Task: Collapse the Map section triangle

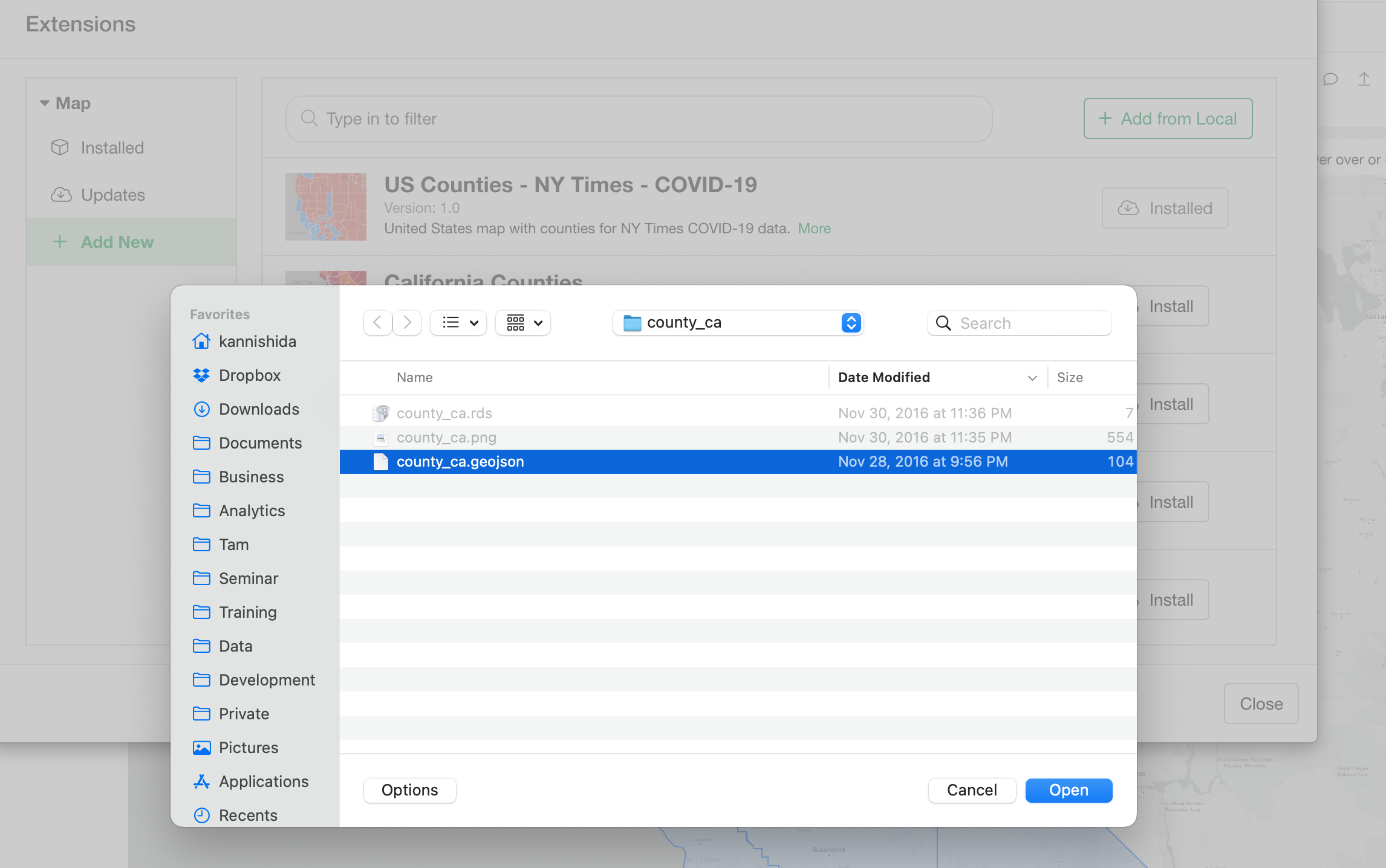Action: point(45,103)
